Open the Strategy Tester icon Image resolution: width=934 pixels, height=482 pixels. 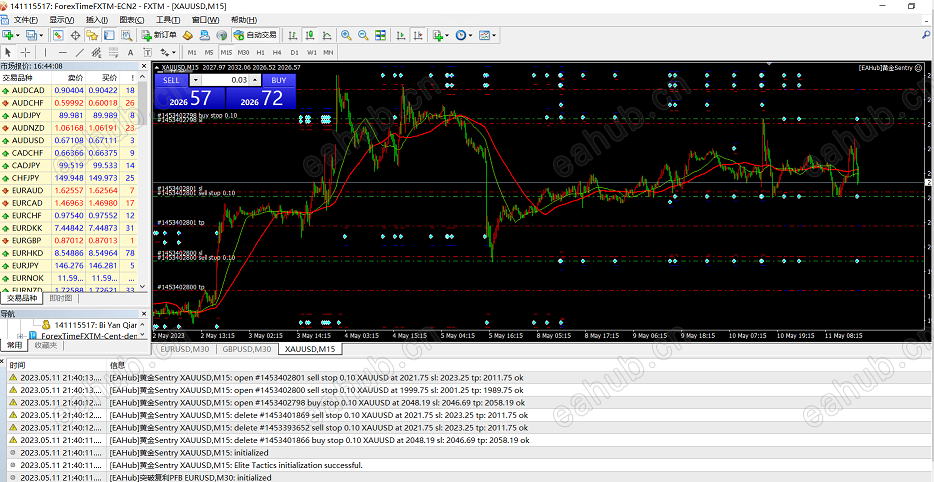(x=126, y=35)
